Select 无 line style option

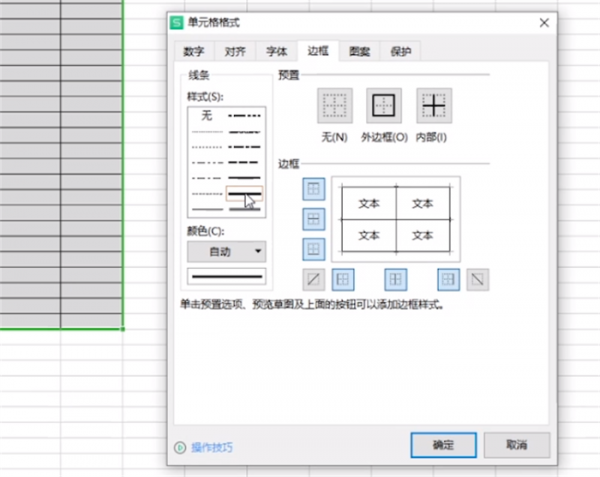coord(206,116)
